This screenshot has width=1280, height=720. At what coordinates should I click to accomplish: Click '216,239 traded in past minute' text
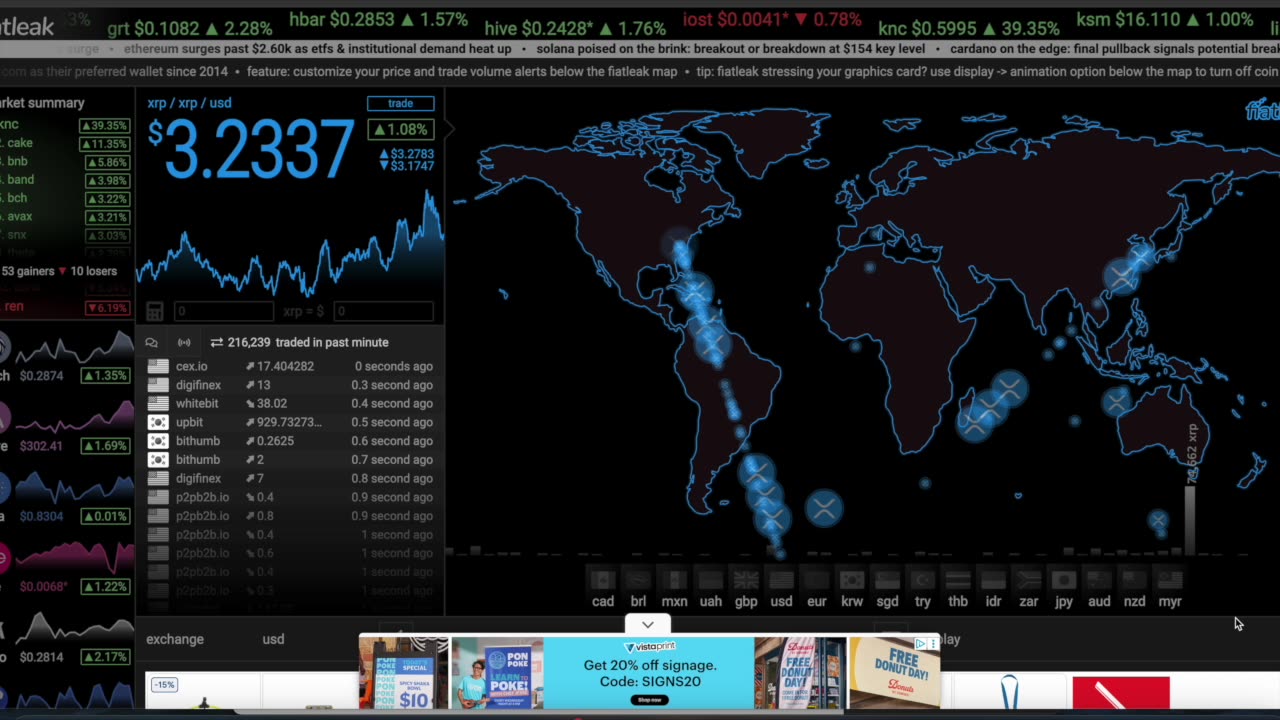click(x=308, y=342)
